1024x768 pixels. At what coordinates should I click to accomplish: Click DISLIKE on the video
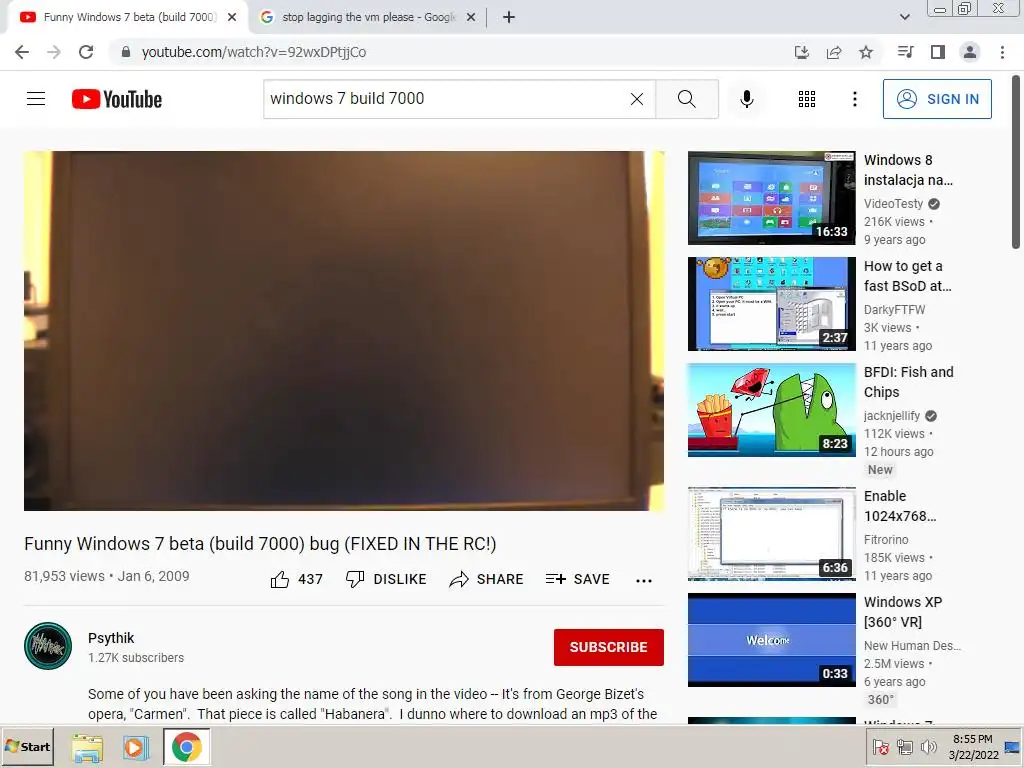point(386,579)
